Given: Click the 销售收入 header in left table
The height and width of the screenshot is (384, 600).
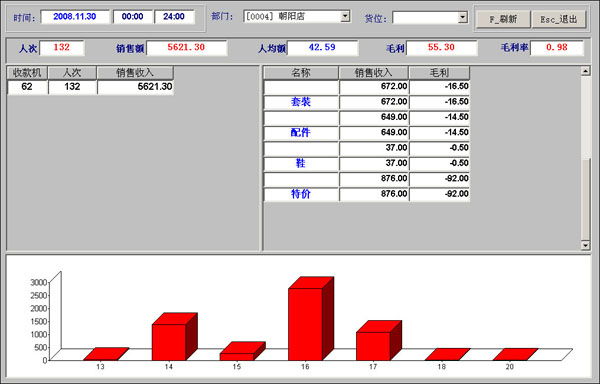Looking at the screenshot, I should click(x=135, y=73).
